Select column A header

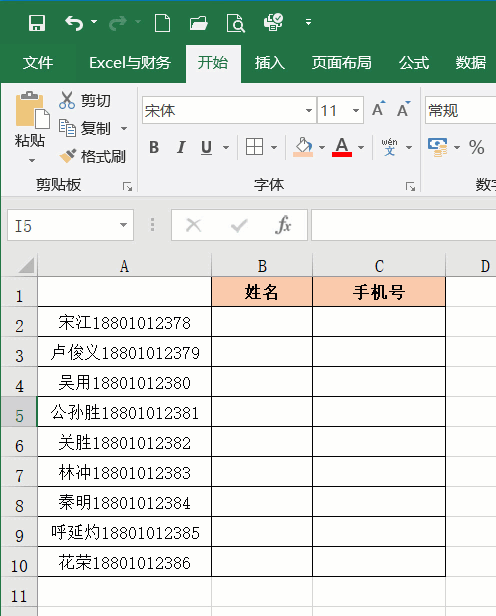[x=124, y=266]
